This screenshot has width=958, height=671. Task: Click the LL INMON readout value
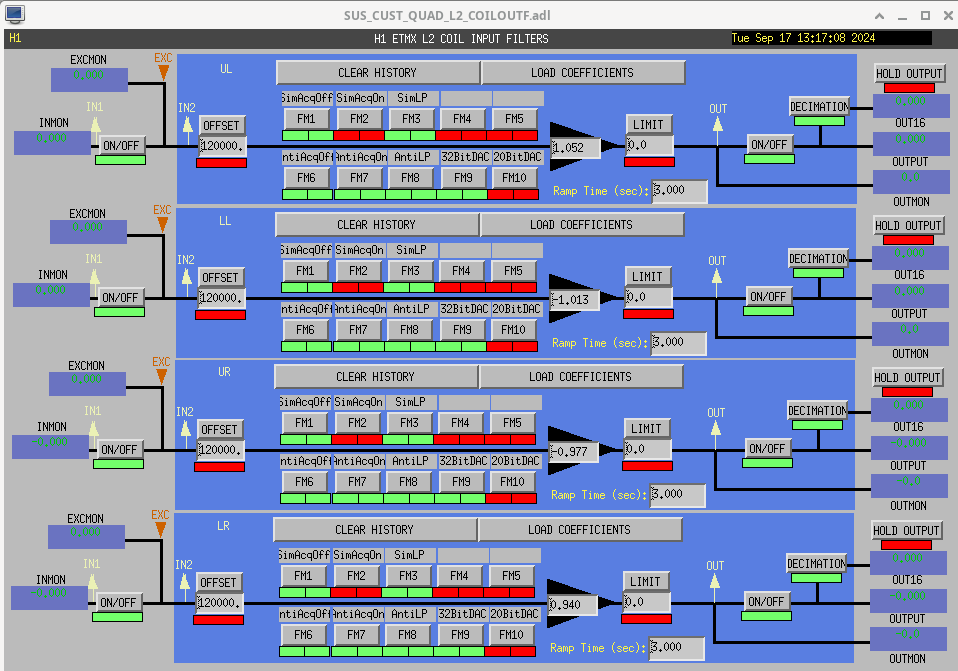[x=51, y=295]
